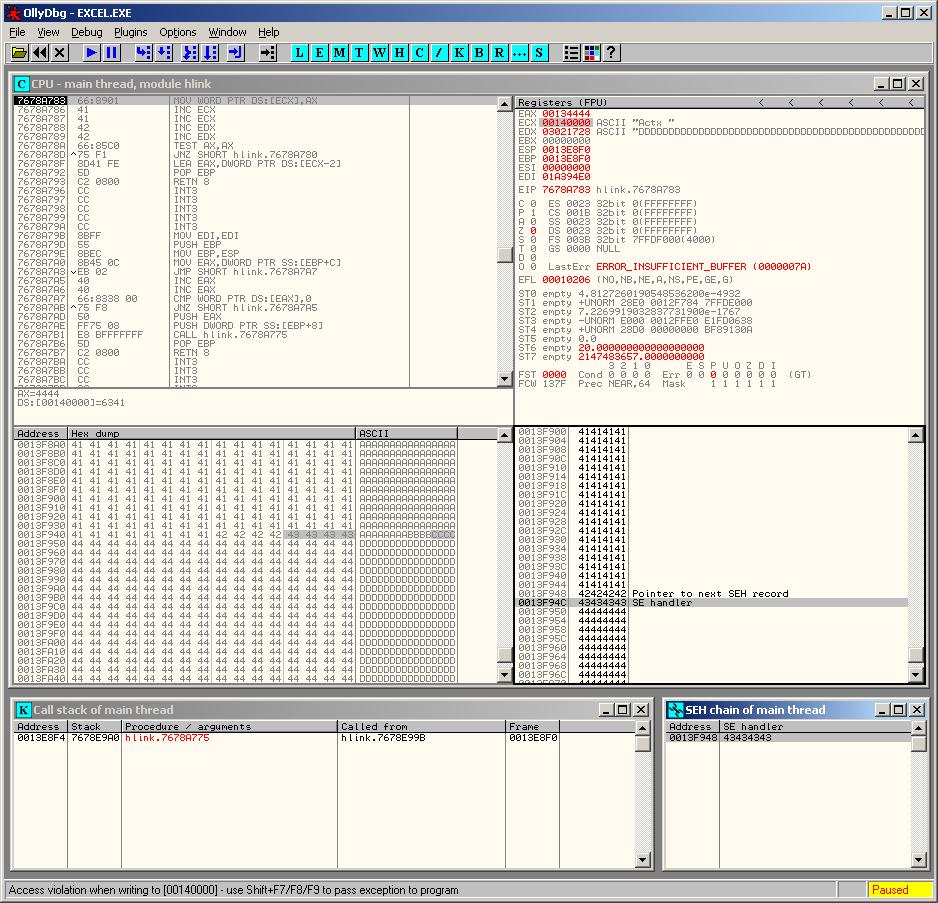Open the Call stack window (K)
The height and width of the screenshot is (903, 938).
coord(460,53)
